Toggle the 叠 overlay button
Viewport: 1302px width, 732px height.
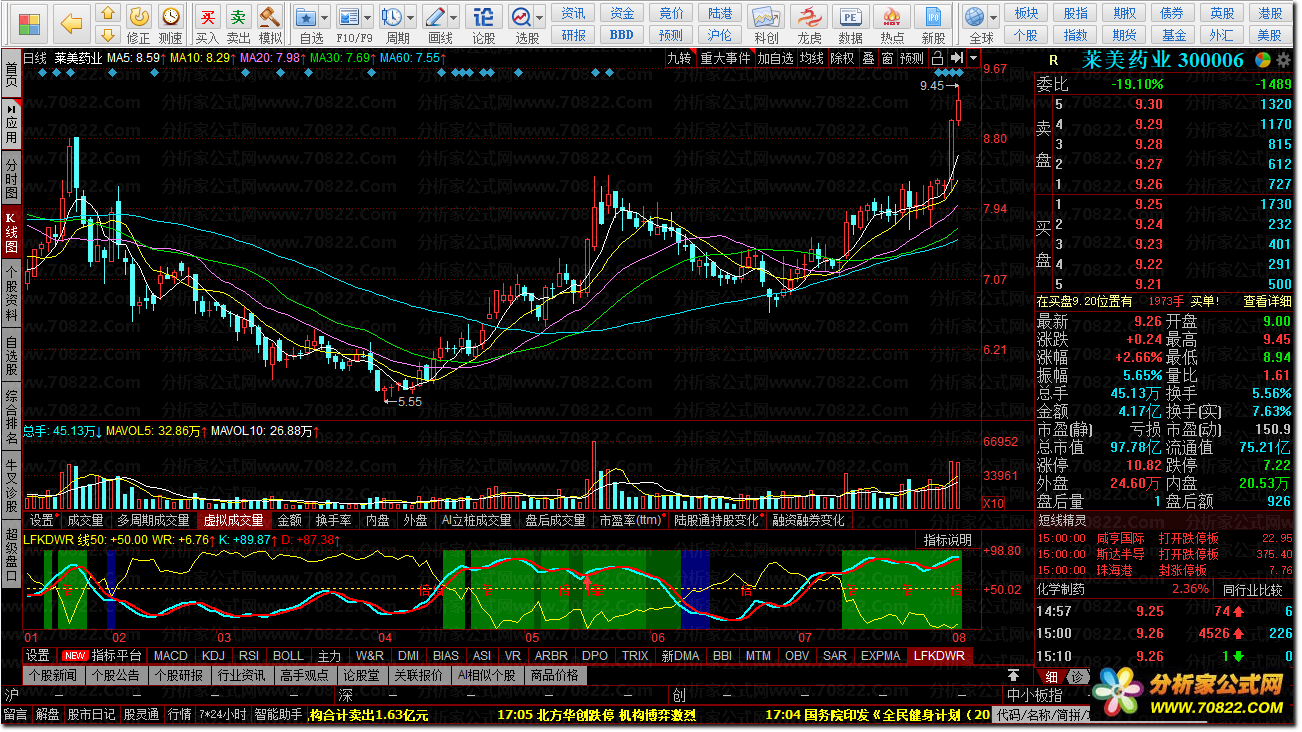pos(868,58)
